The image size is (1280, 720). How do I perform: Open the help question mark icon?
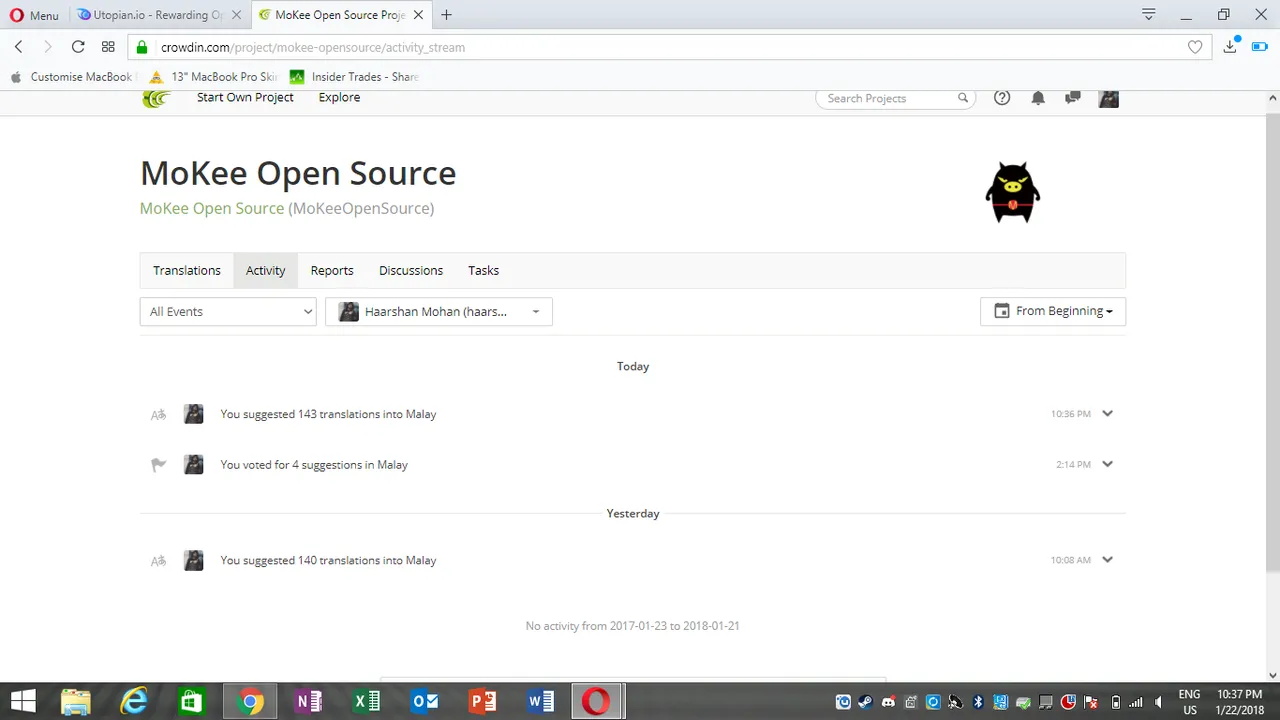(1002, 98)
